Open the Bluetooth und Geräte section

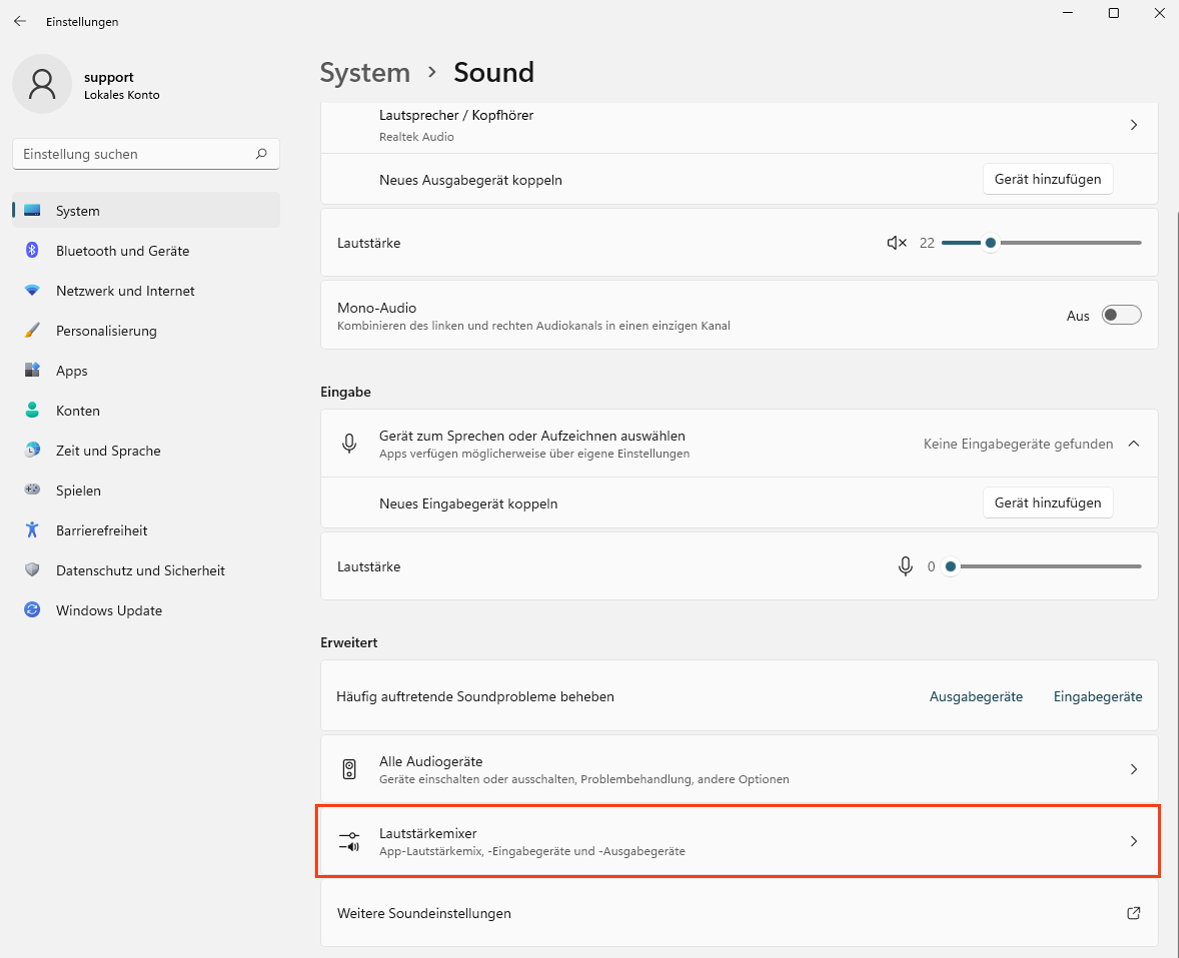click(122, 251)
